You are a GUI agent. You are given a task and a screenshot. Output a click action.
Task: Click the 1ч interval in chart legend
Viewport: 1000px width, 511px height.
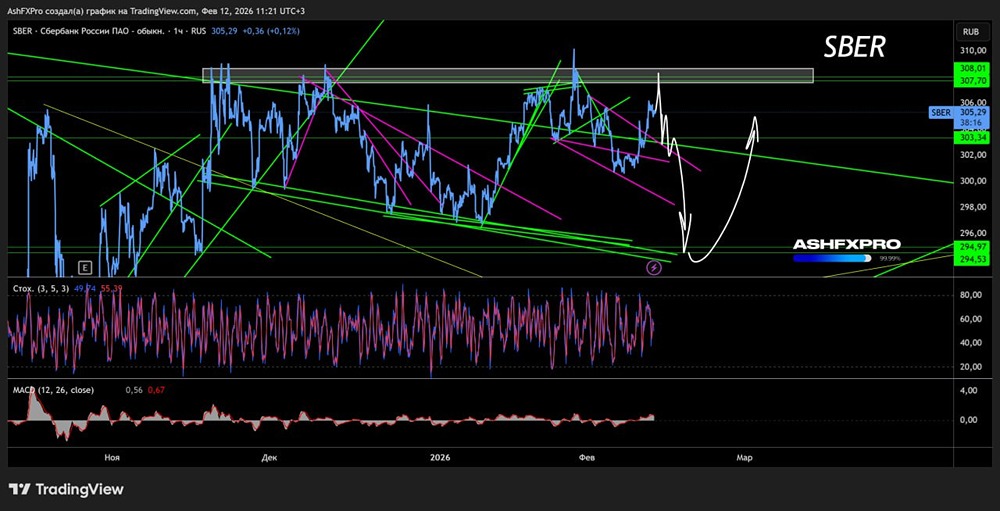pyautogui.click(x=179, y=31)
